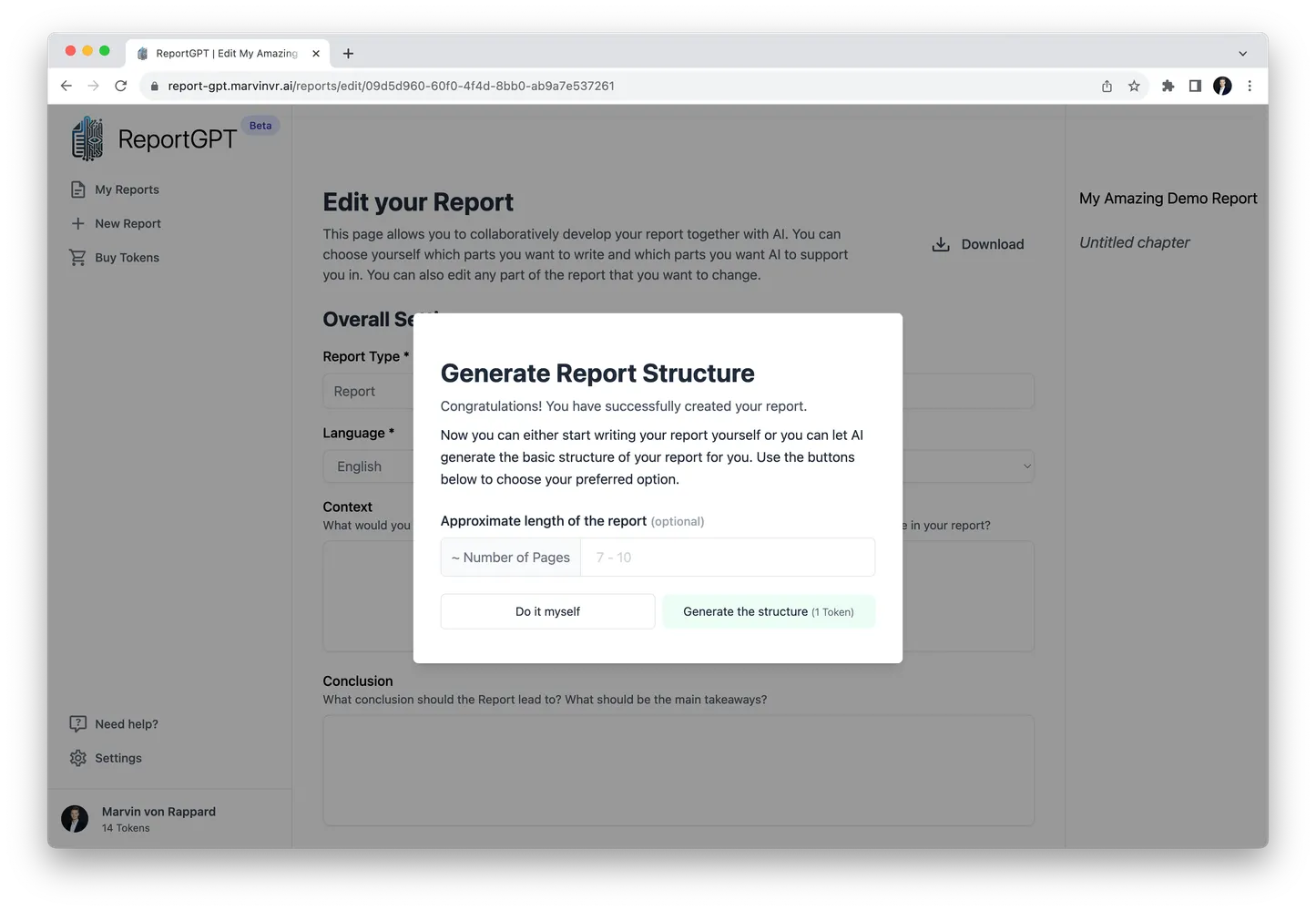
Task: Open Settings gear icon in sidebar
Action: 78,758
